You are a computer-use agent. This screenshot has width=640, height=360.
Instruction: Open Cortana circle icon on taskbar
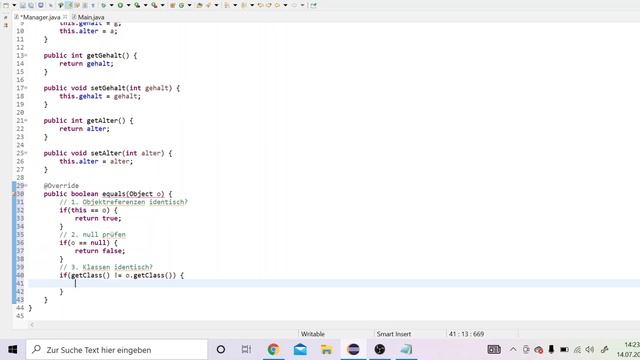click(221, 349)
